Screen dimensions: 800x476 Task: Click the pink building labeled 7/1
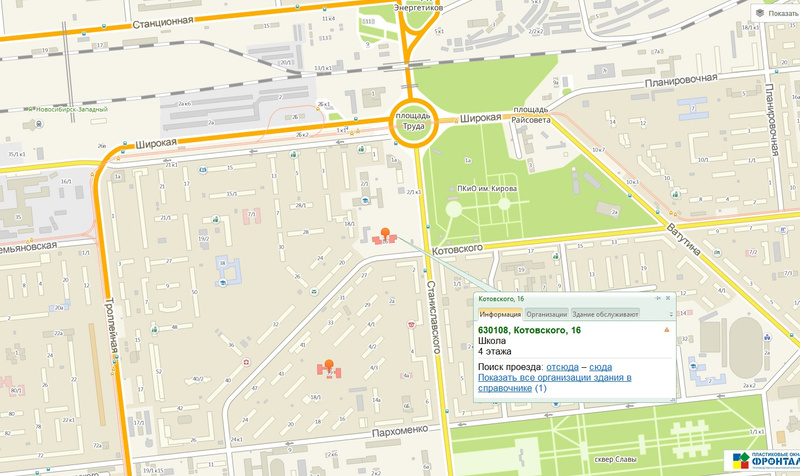click(x=252, y=216)
